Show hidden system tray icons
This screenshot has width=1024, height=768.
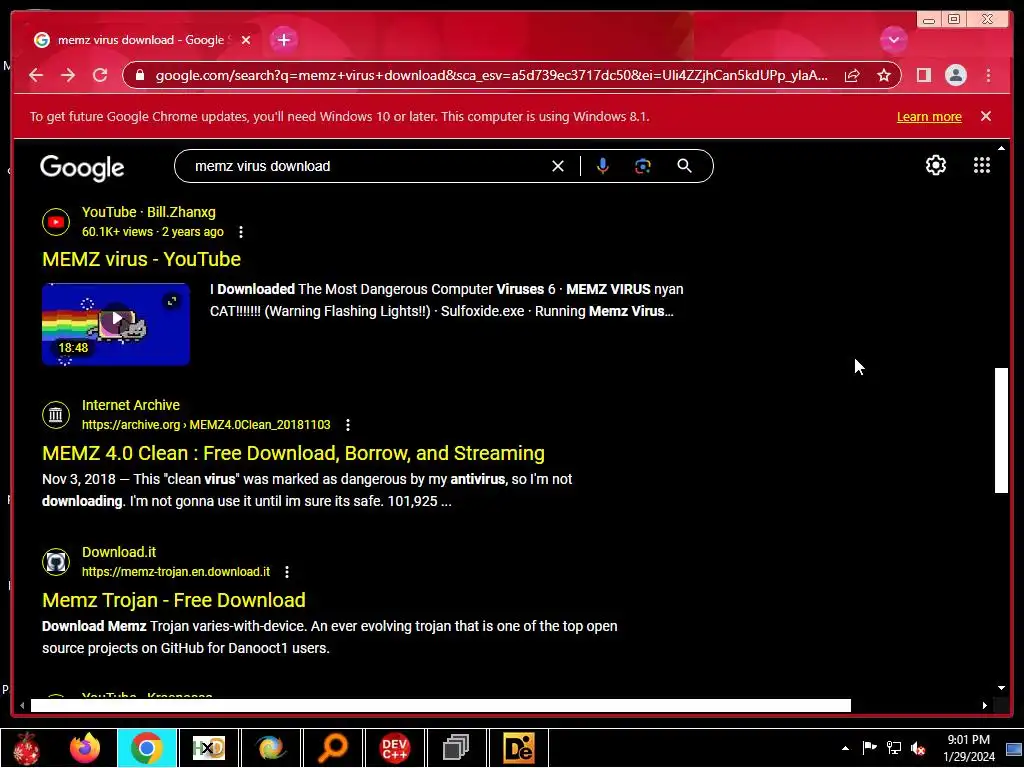(845, 748)
